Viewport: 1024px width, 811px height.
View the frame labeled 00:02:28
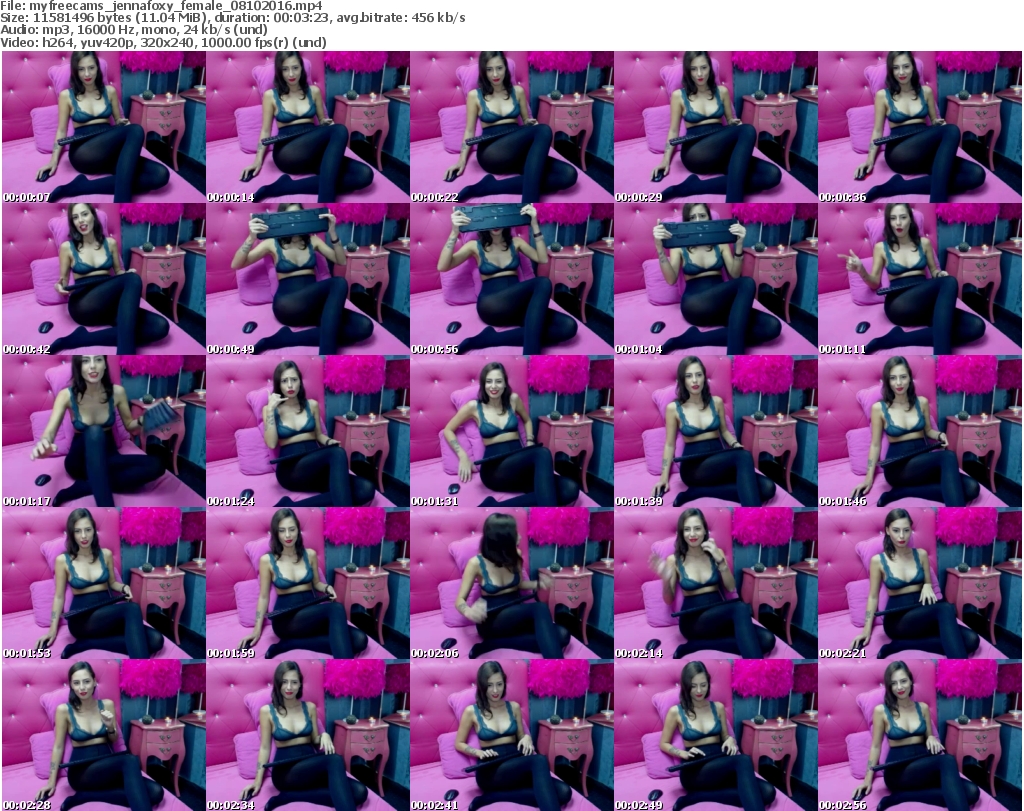point(104,735)
